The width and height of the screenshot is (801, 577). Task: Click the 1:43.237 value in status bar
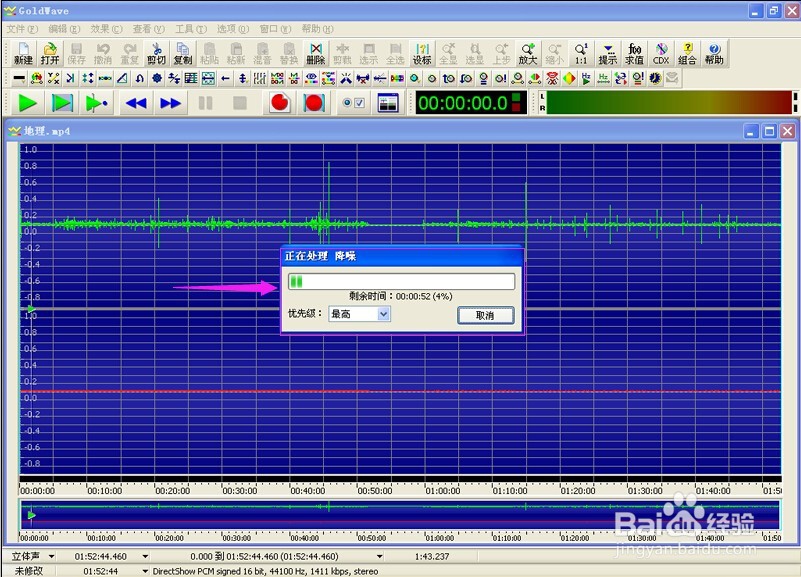coord(432,557)
